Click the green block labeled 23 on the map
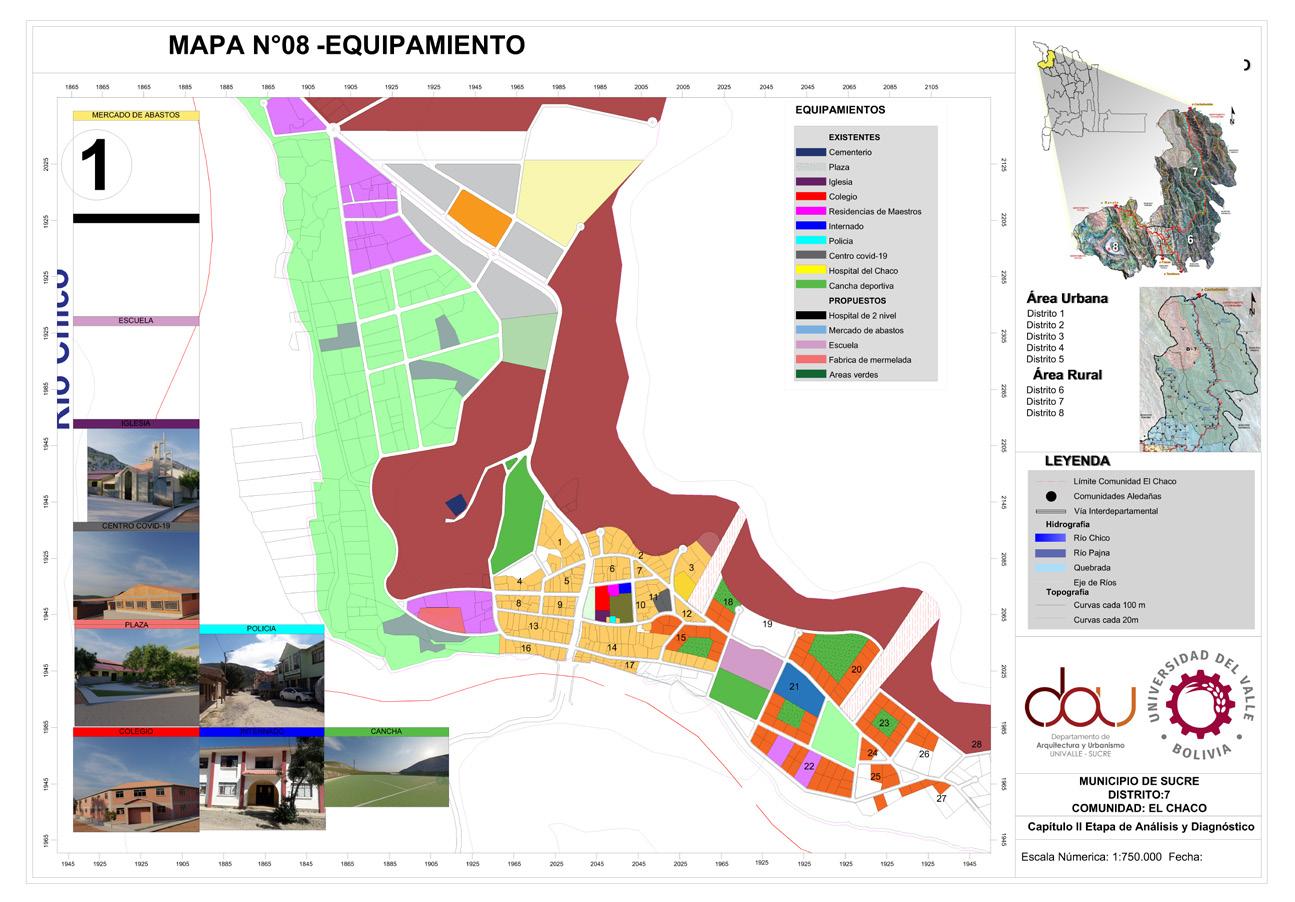 [x=884, y=723]
